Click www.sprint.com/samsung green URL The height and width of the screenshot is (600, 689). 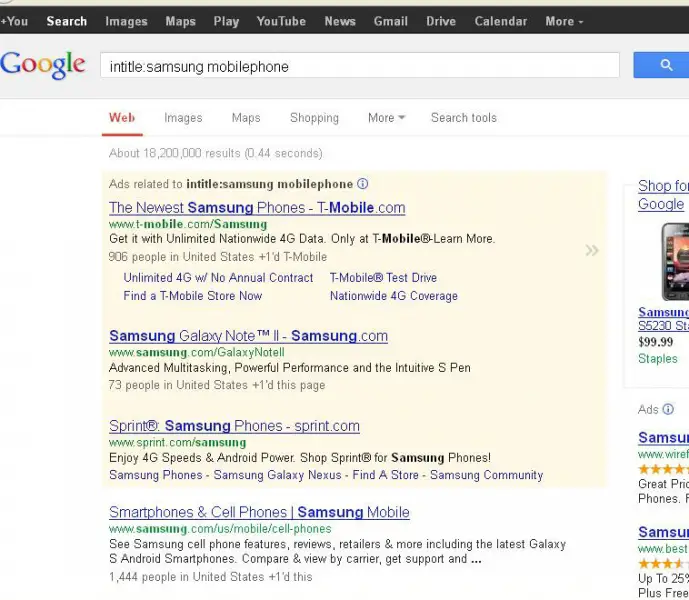pos(178,443)
